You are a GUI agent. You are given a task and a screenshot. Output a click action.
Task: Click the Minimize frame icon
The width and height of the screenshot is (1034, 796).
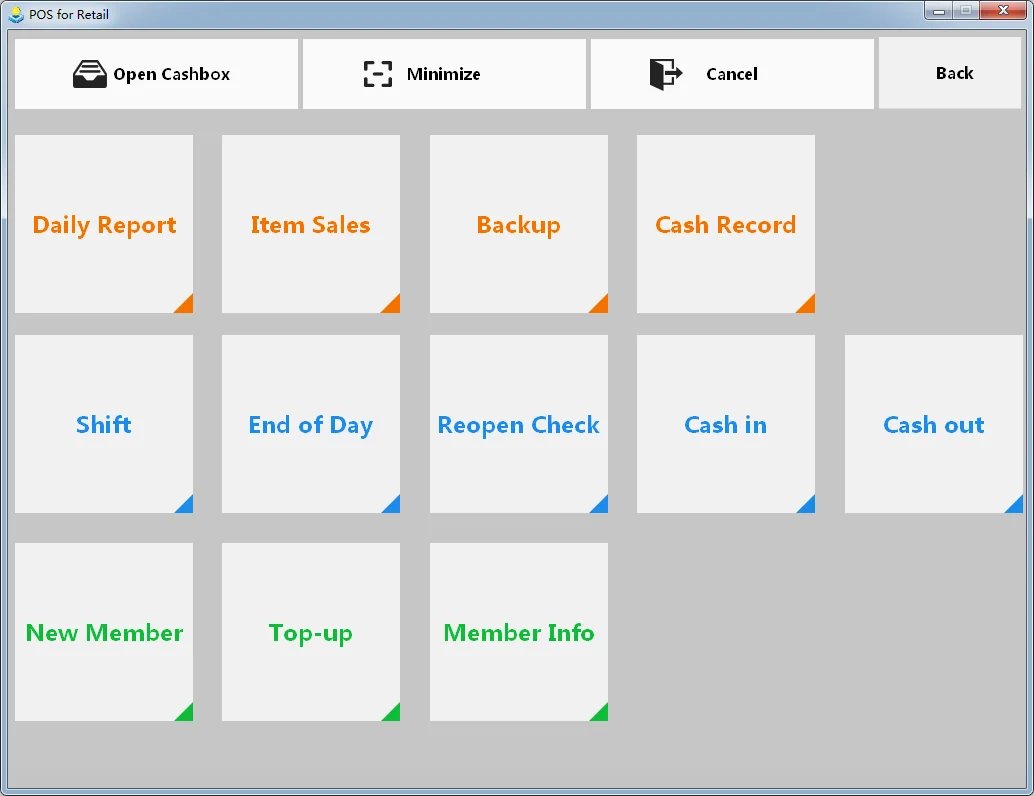click(x=377, y=74)
